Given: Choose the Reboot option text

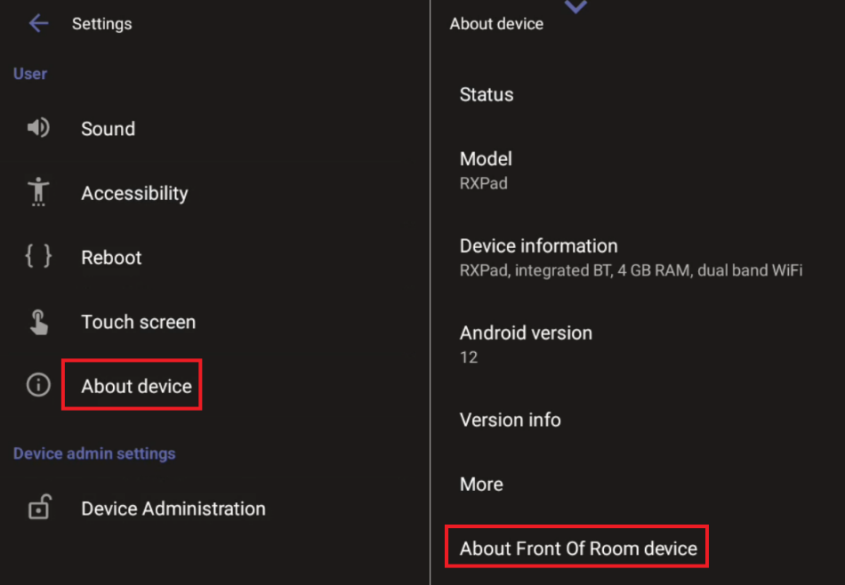Looking at the screenshot, I should [111, 258].
